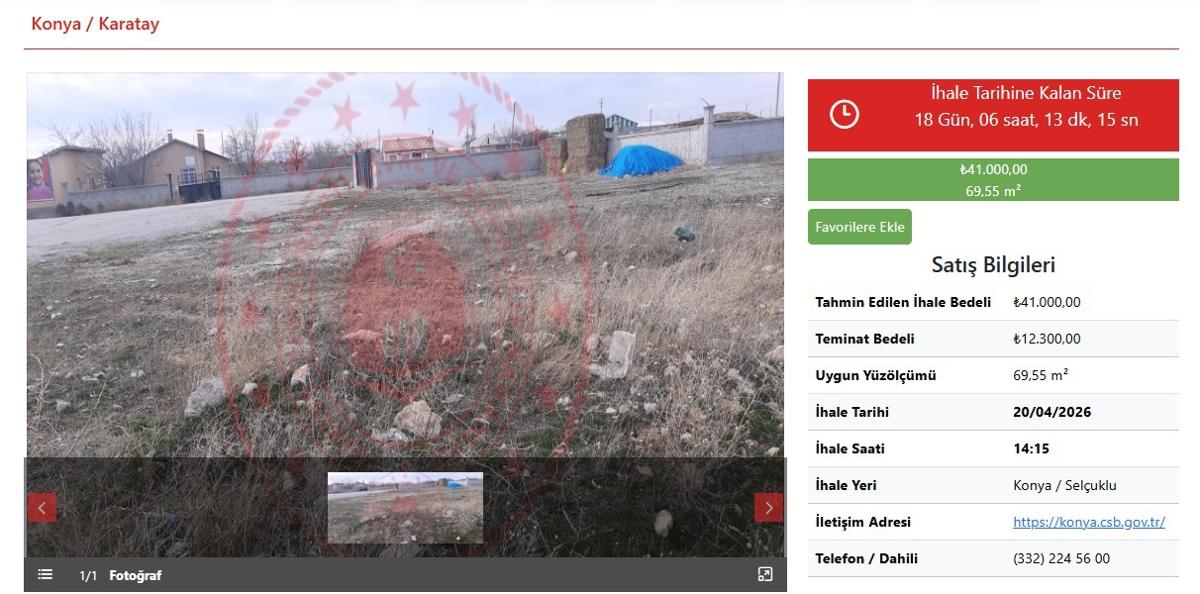Click the phone number (332) 224 56 00
1200x594 pixels.
click(x=1061, y=559)
